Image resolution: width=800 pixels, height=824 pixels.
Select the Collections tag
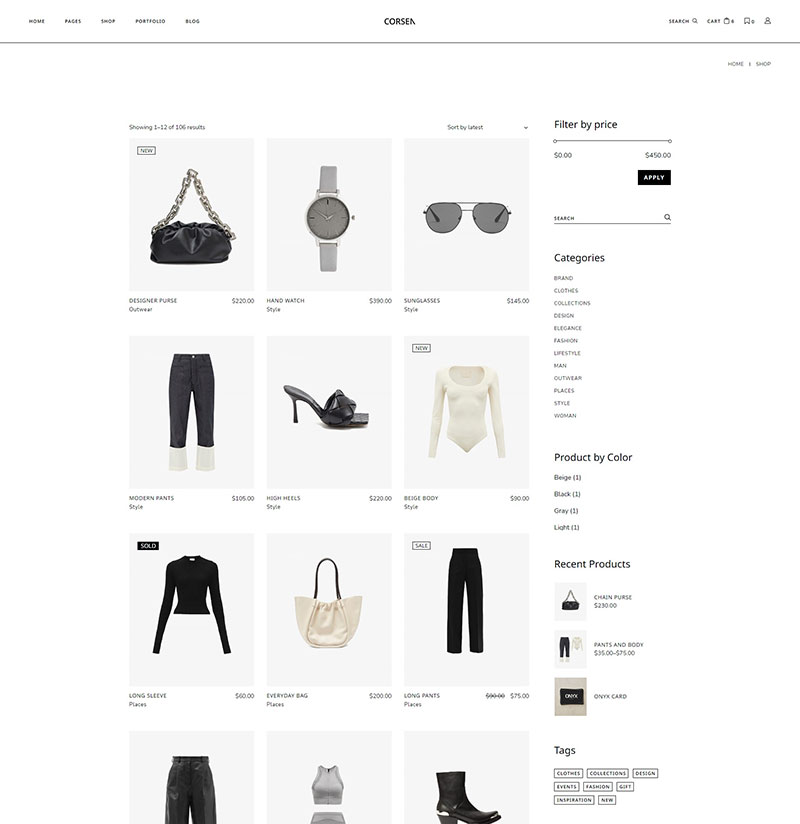pyautogui.click(x=608, y=773)
